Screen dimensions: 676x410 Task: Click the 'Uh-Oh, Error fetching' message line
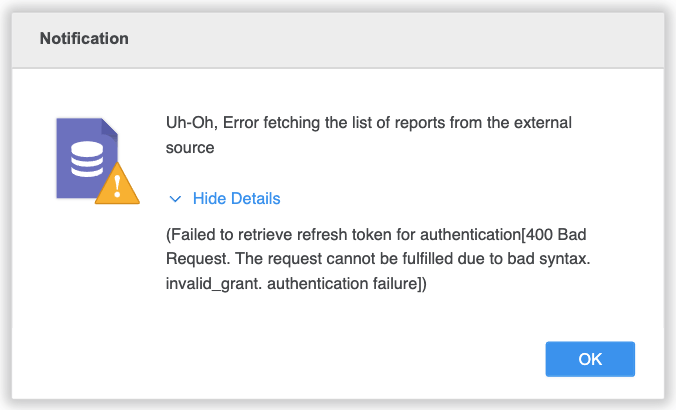tap(369, 123)
